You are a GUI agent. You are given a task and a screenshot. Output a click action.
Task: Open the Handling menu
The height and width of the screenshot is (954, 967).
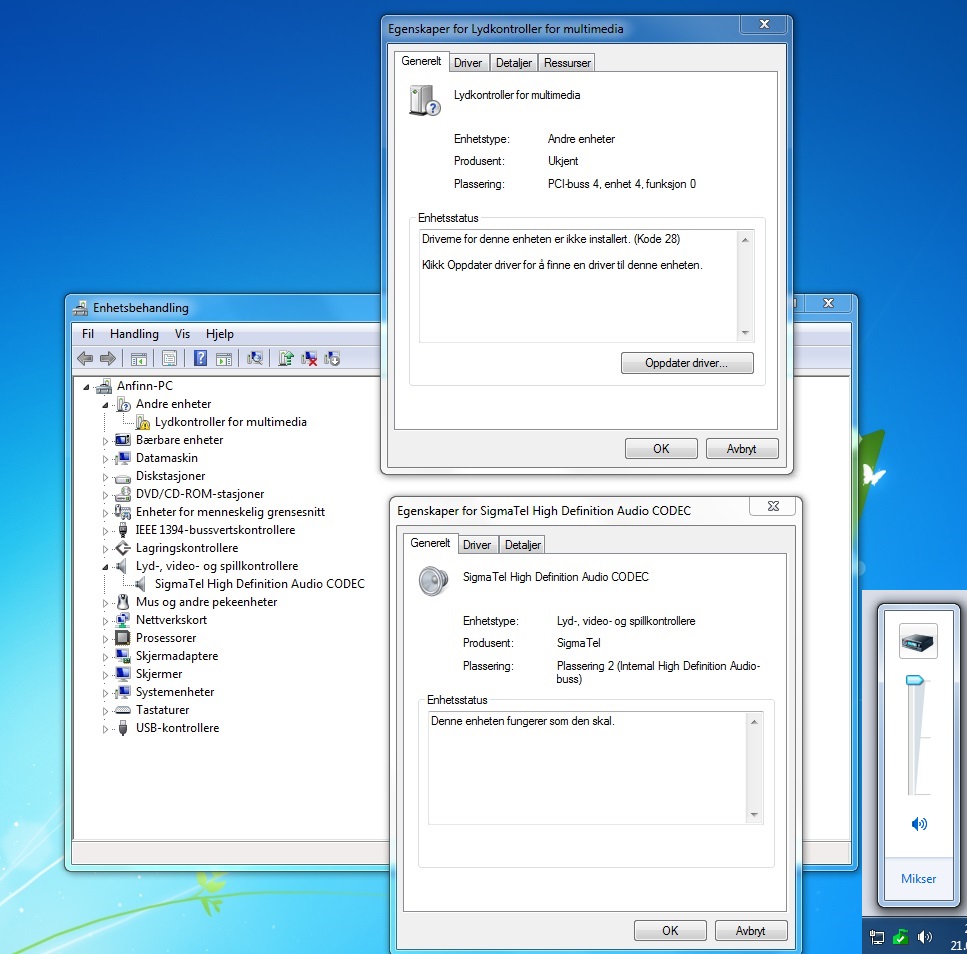(134, 334)
